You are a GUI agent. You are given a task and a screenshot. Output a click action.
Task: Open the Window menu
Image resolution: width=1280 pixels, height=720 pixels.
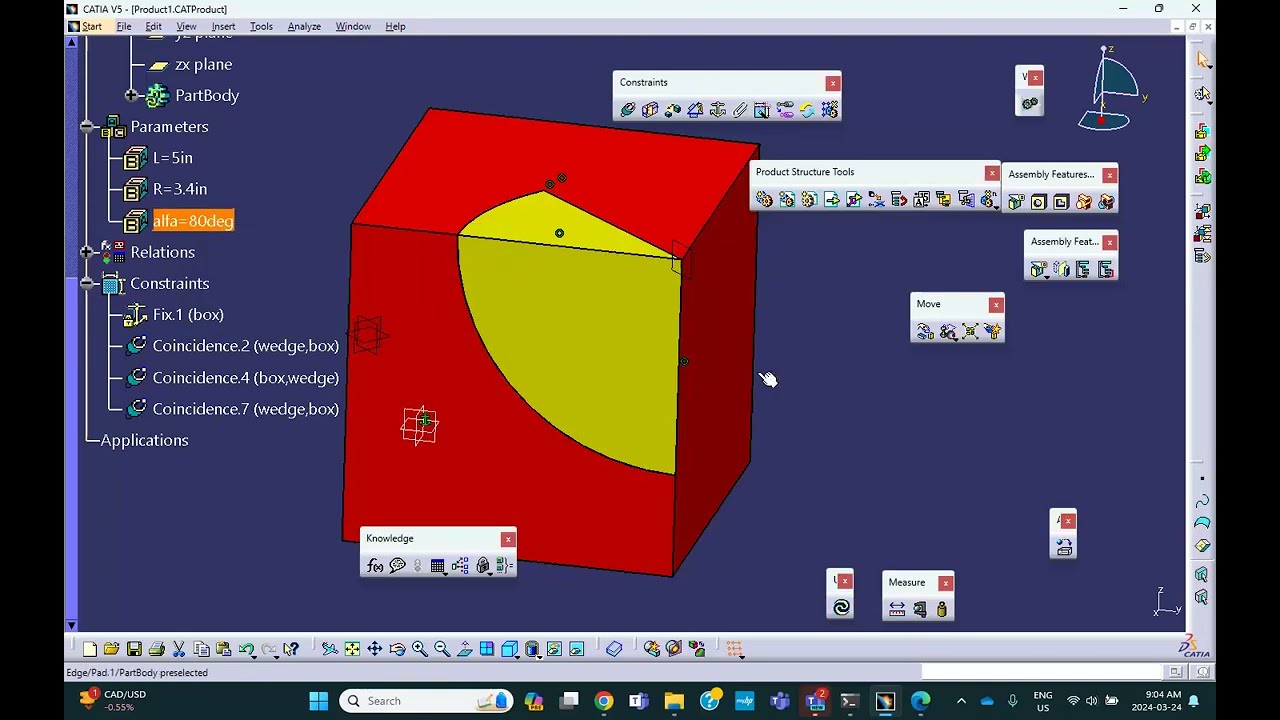point(353,27)
